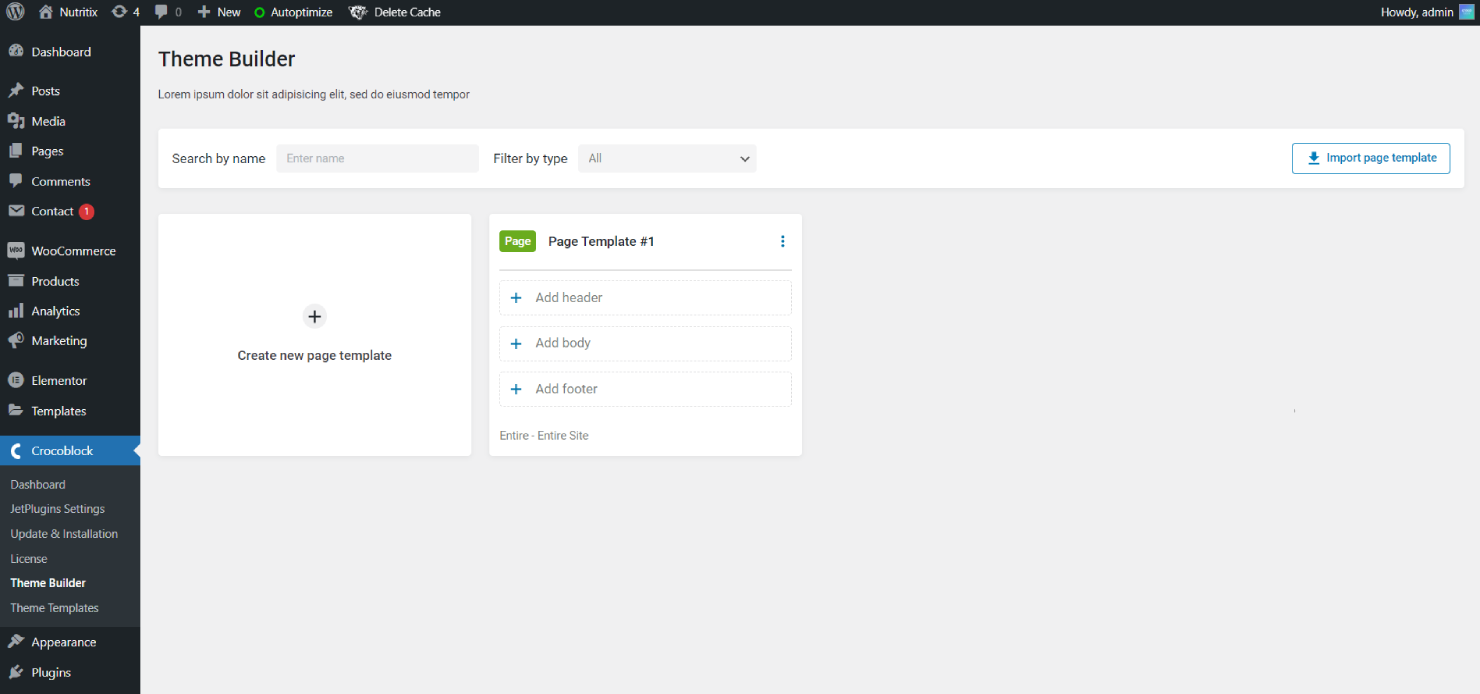Click the Elementor logo icon
The height and width of the screenshot is (694, 1480).
(16, 381)
